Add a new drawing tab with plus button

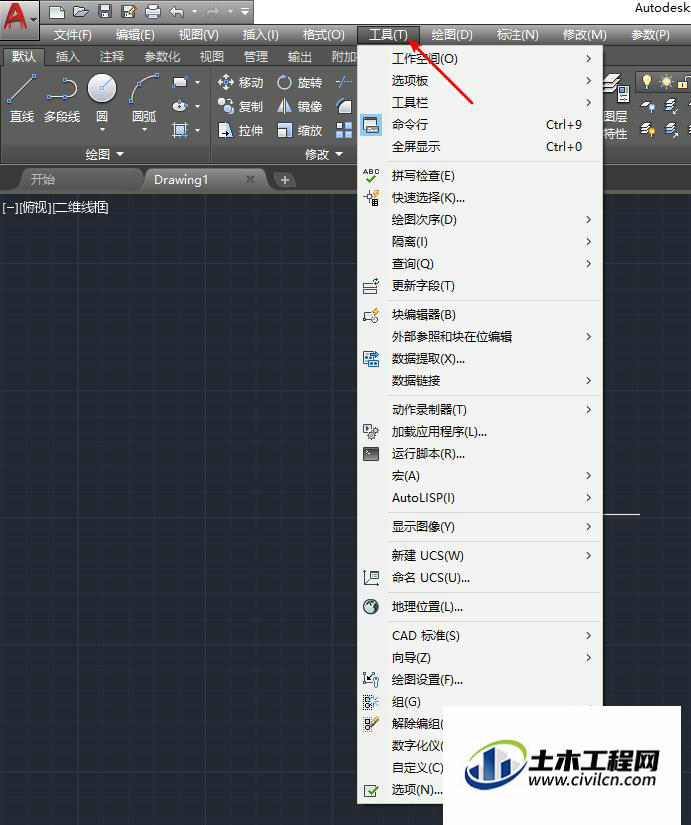tap(285, 180)
